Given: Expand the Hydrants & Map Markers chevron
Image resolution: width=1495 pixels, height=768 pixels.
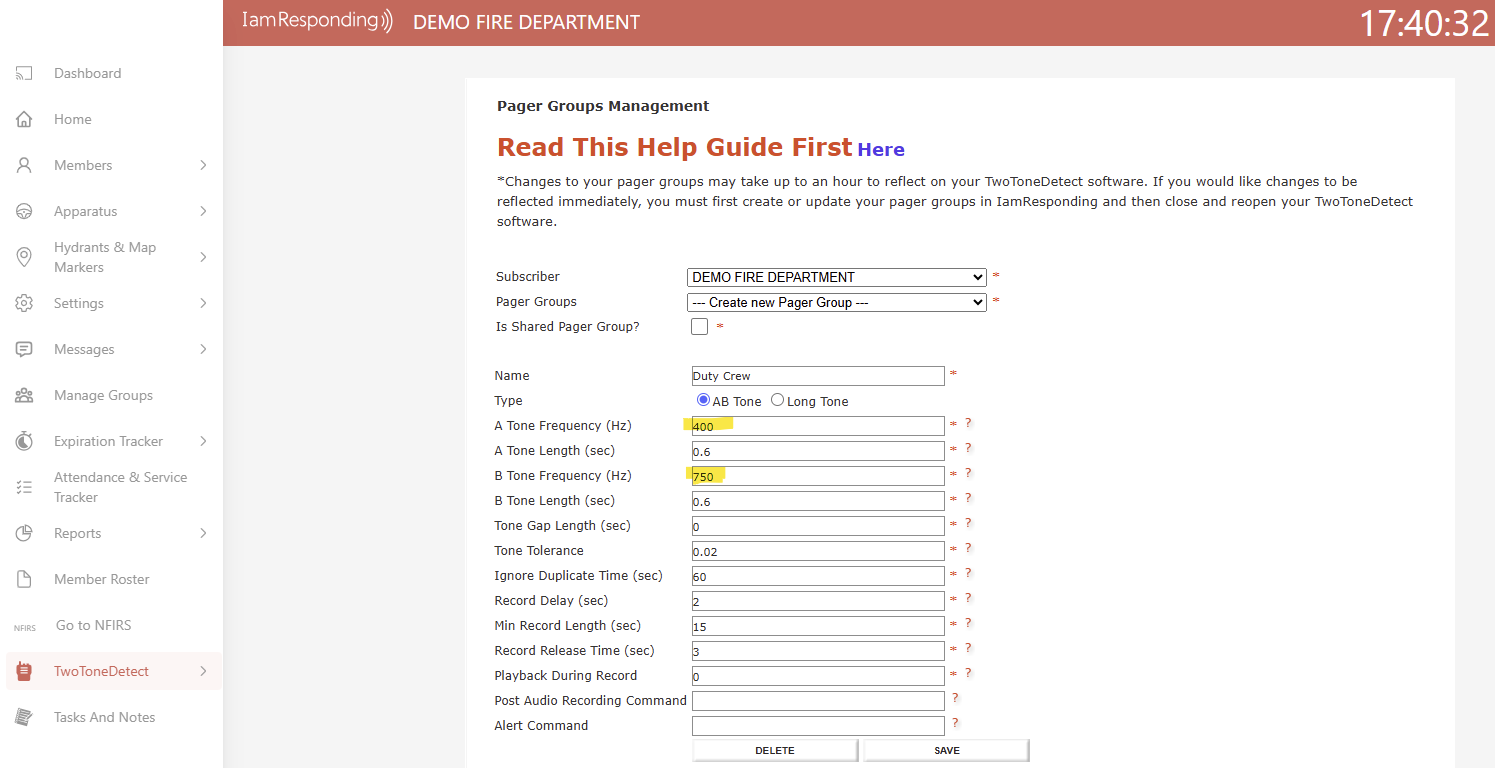Looking at the screenshot, I should click(203, 257).
